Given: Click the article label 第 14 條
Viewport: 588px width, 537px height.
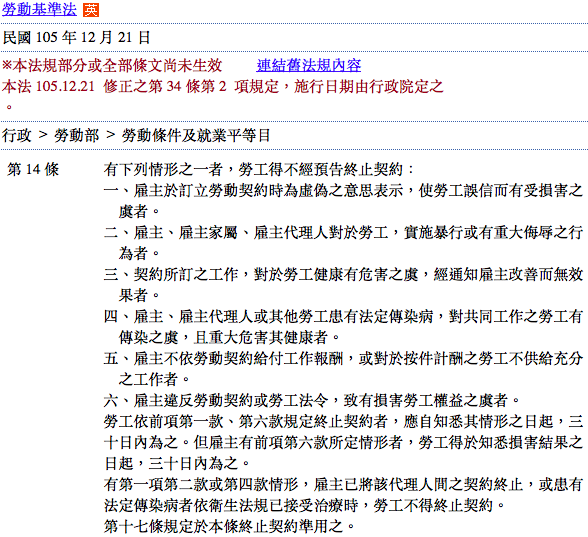Looking at the screenshot, I should coord(33,170).
